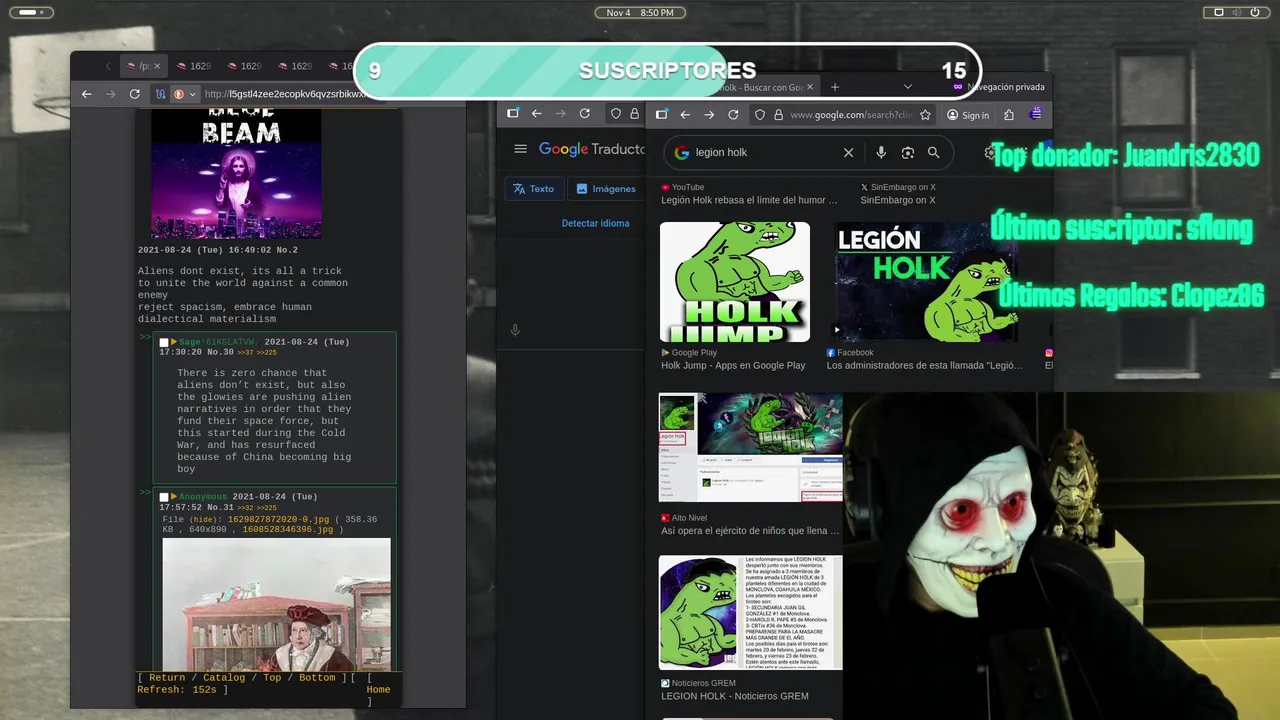
Task: Reload the page in the Tor browser
Action: coord(135,94)
